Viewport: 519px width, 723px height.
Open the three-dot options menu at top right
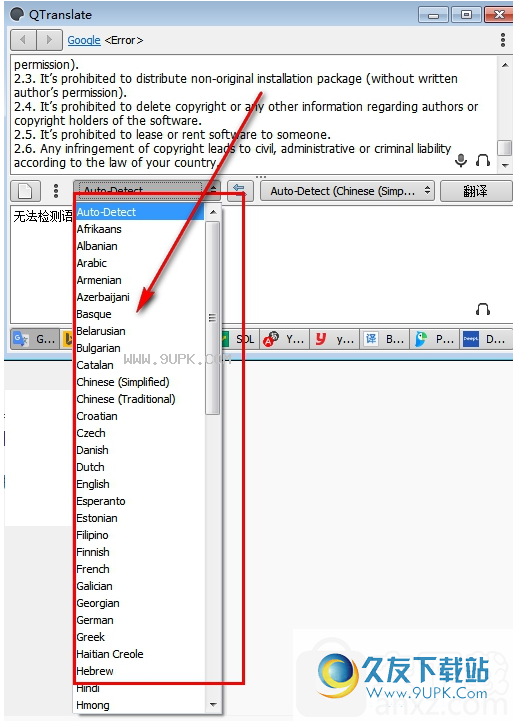coord(503,40)
